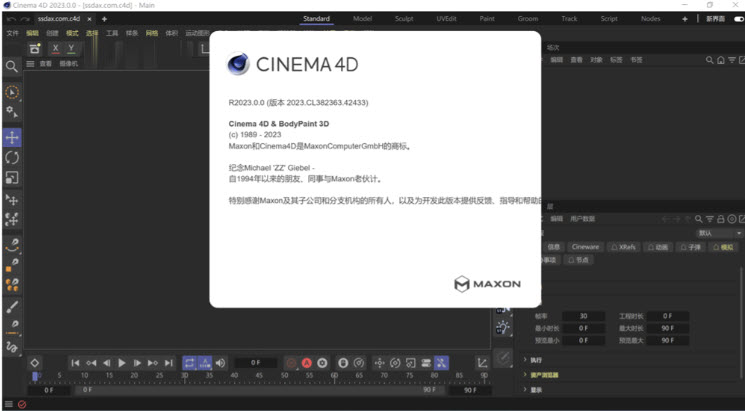The height and width of the screenshot is (411, 745).
Task: Click the live selection tool icon
Action: click(x=12, y=92)
